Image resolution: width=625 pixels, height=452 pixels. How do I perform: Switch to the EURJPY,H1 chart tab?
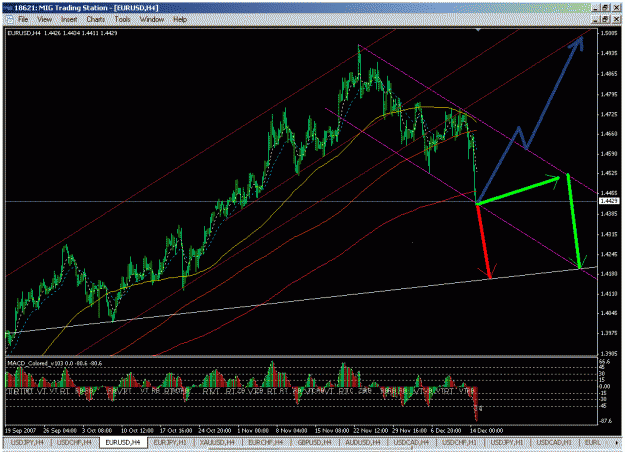(170, 442)
